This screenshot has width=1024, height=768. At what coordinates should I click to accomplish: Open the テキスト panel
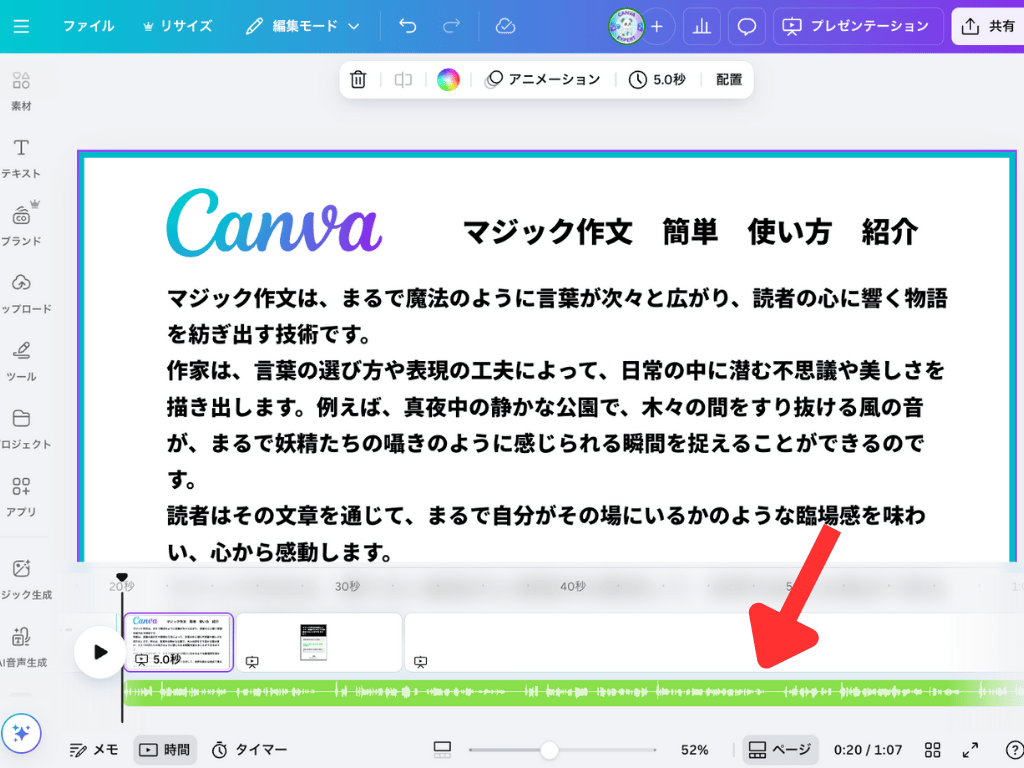click(x=21, y=158)
